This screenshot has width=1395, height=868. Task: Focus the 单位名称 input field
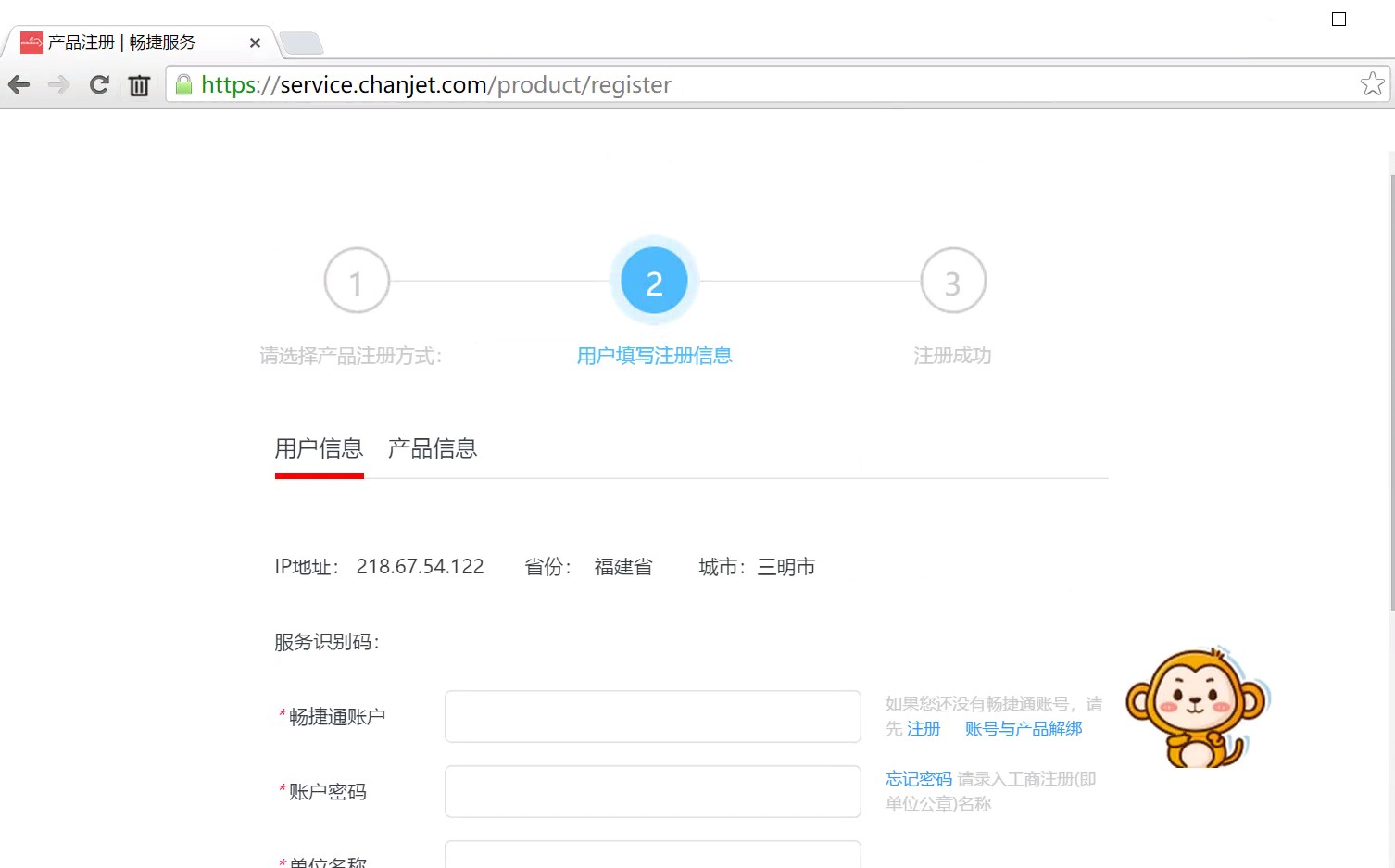click(653, 854)
